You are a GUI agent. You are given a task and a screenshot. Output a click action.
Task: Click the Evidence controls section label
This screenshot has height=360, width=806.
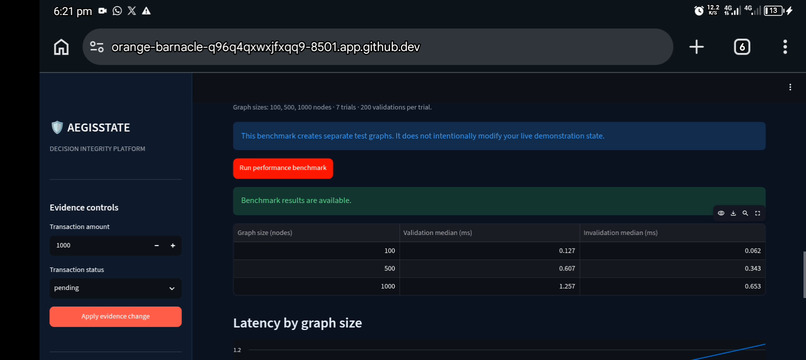click(x=84, y=208)
